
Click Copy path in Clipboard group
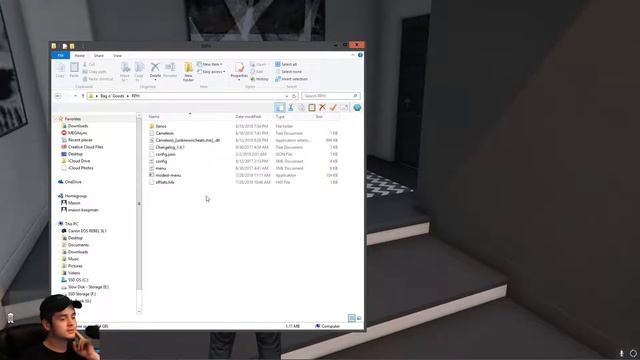(95, 71)
